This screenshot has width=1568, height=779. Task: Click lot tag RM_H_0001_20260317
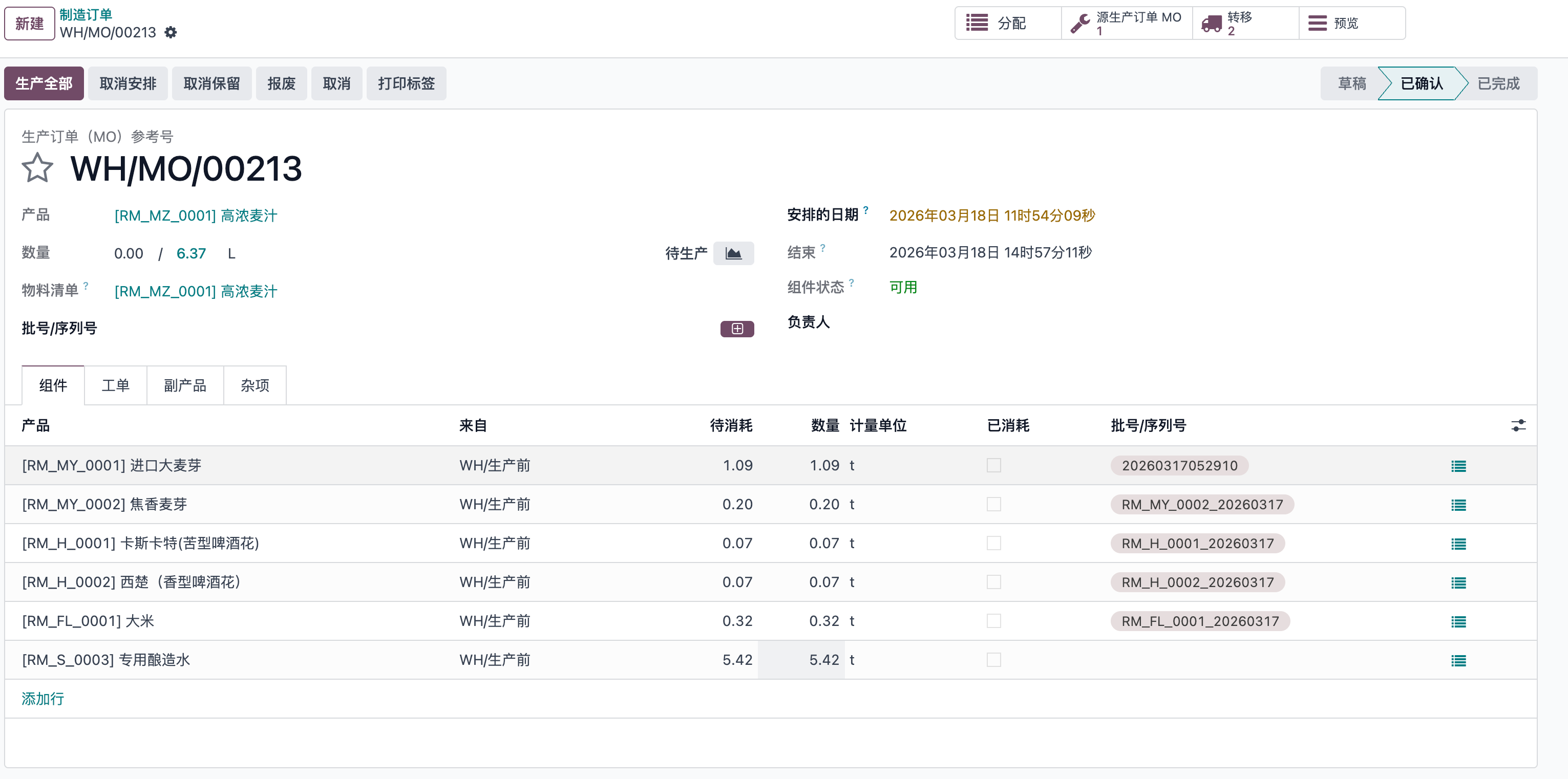[x=1197, y=544]
